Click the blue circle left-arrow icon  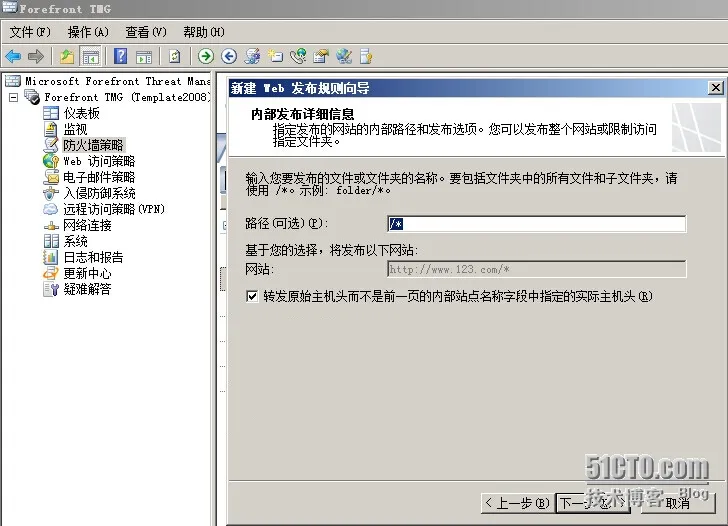pos(229,57)
